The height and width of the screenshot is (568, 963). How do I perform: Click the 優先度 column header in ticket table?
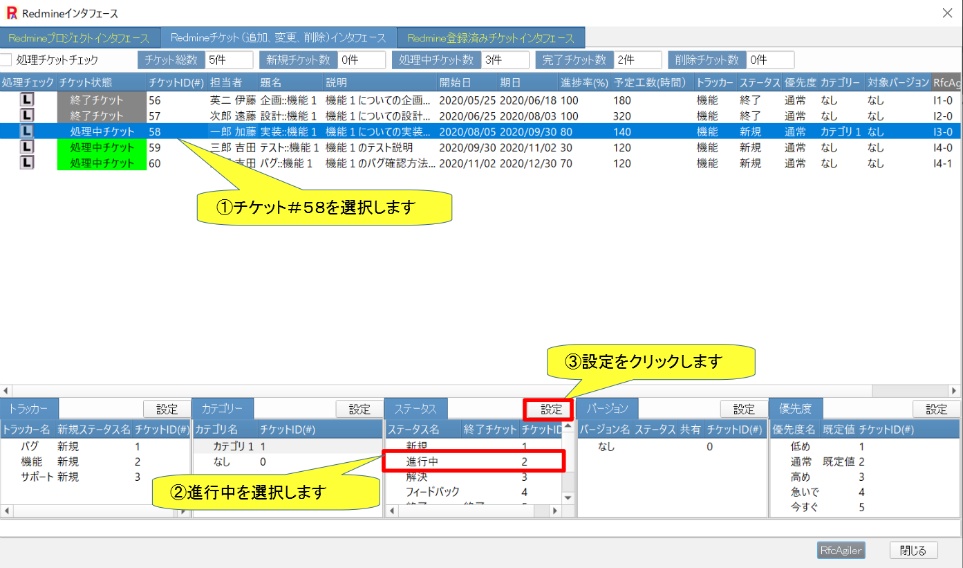tap(800, 82)
